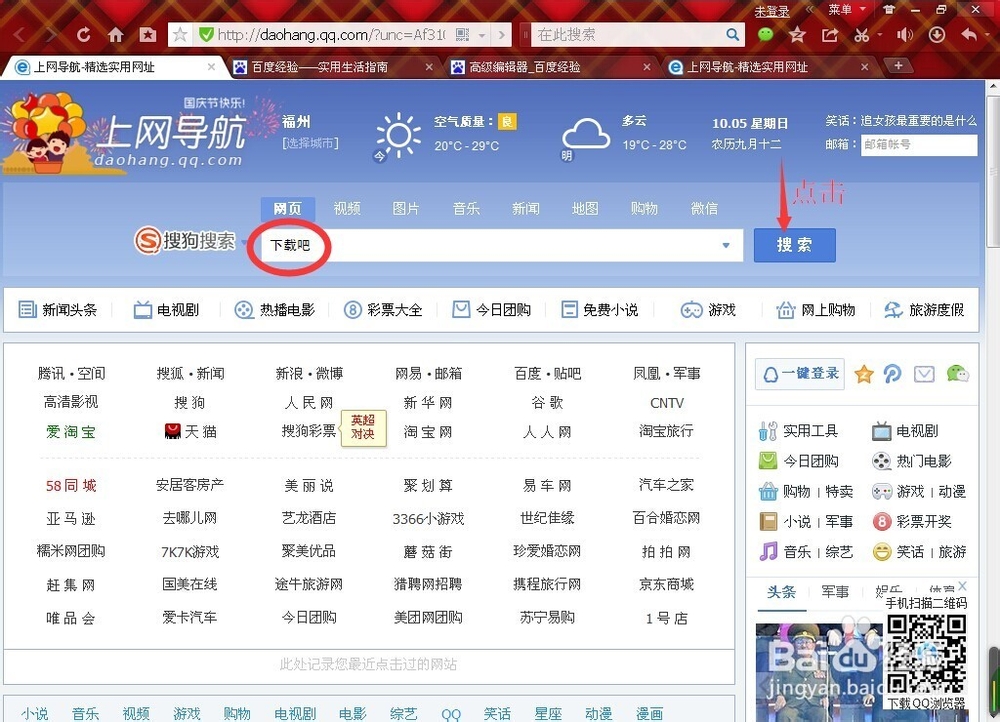Click inside the search input containing 下载吧

click(x=400, y=244)
